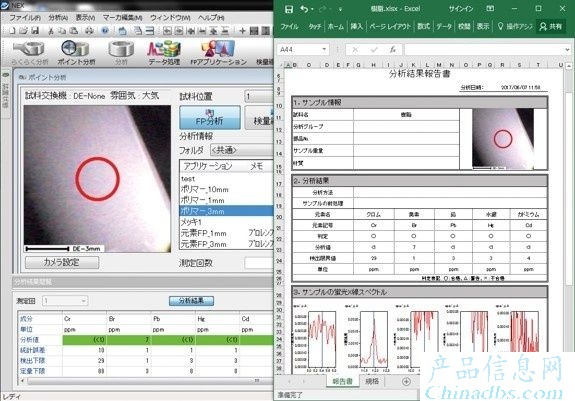Screen dimensions: 575x401
Task: Click the 分析結果 results button
Action: [x=191, y=301]
